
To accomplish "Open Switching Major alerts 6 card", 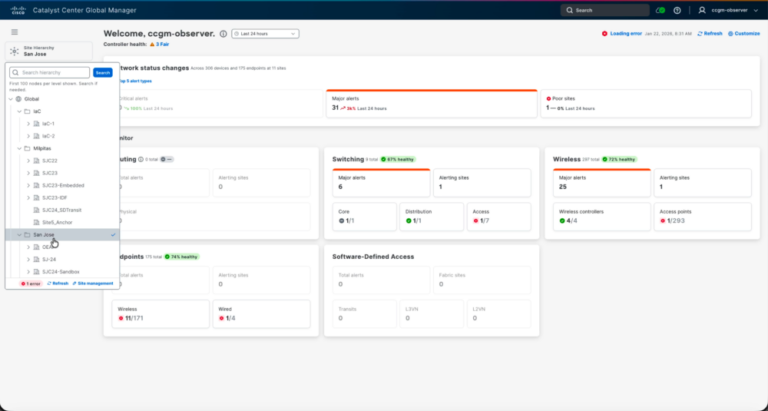I will [x=381, y=183].
